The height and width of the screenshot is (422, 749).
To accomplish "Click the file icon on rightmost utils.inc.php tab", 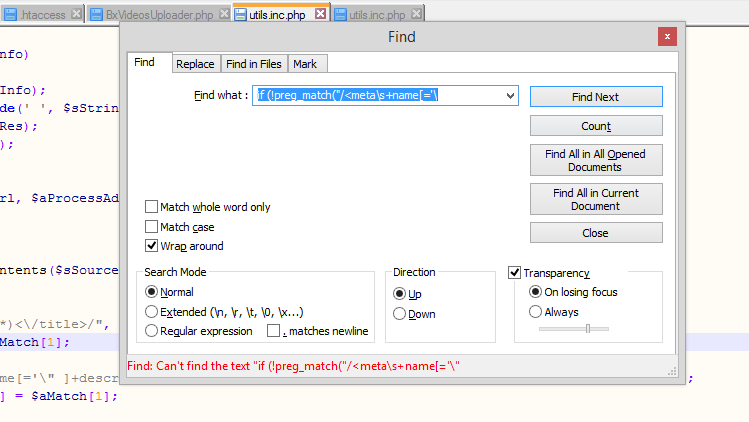I will click(340, 15).
